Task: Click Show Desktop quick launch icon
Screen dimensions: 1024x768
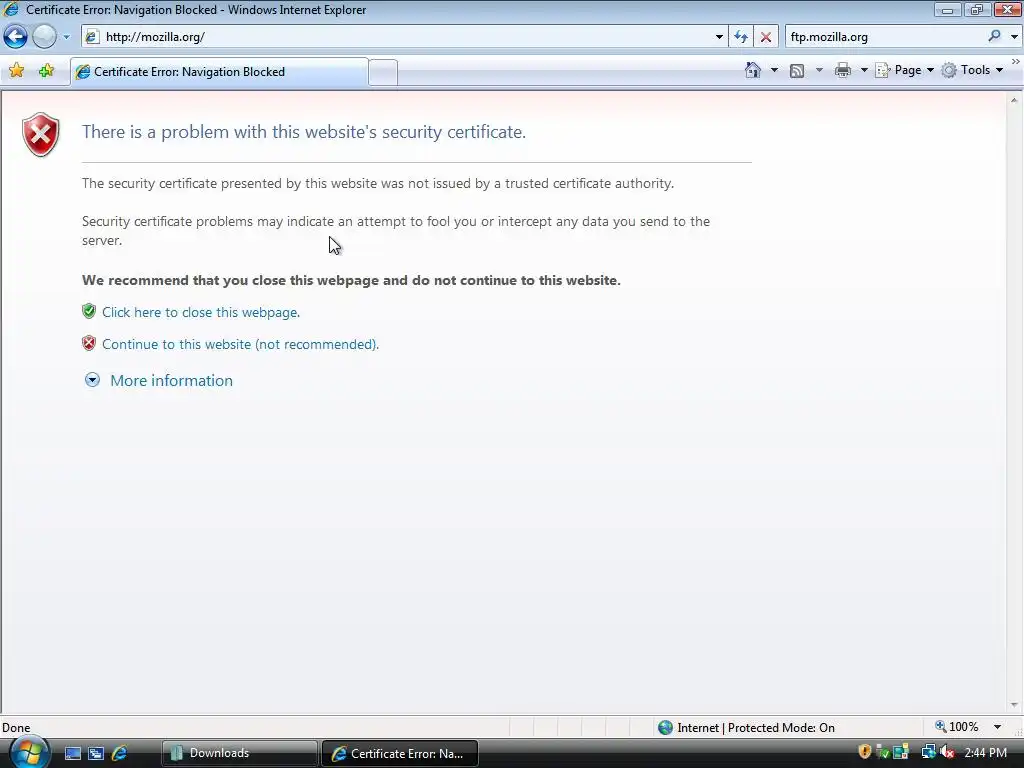Action: click(72, 754)
